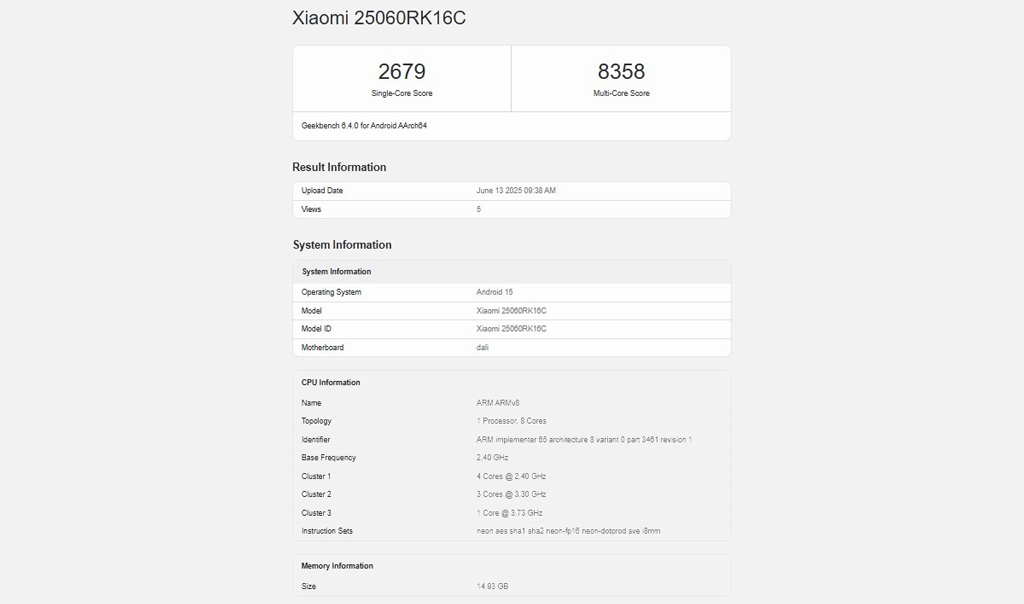Click the System Information table header

[336, 272]
